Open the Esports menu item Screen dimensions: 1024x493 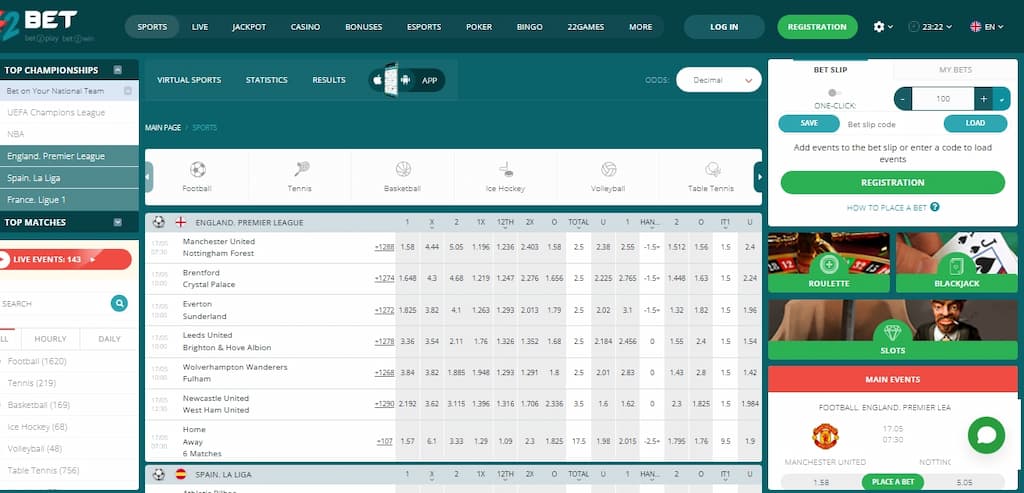(424, 27)
